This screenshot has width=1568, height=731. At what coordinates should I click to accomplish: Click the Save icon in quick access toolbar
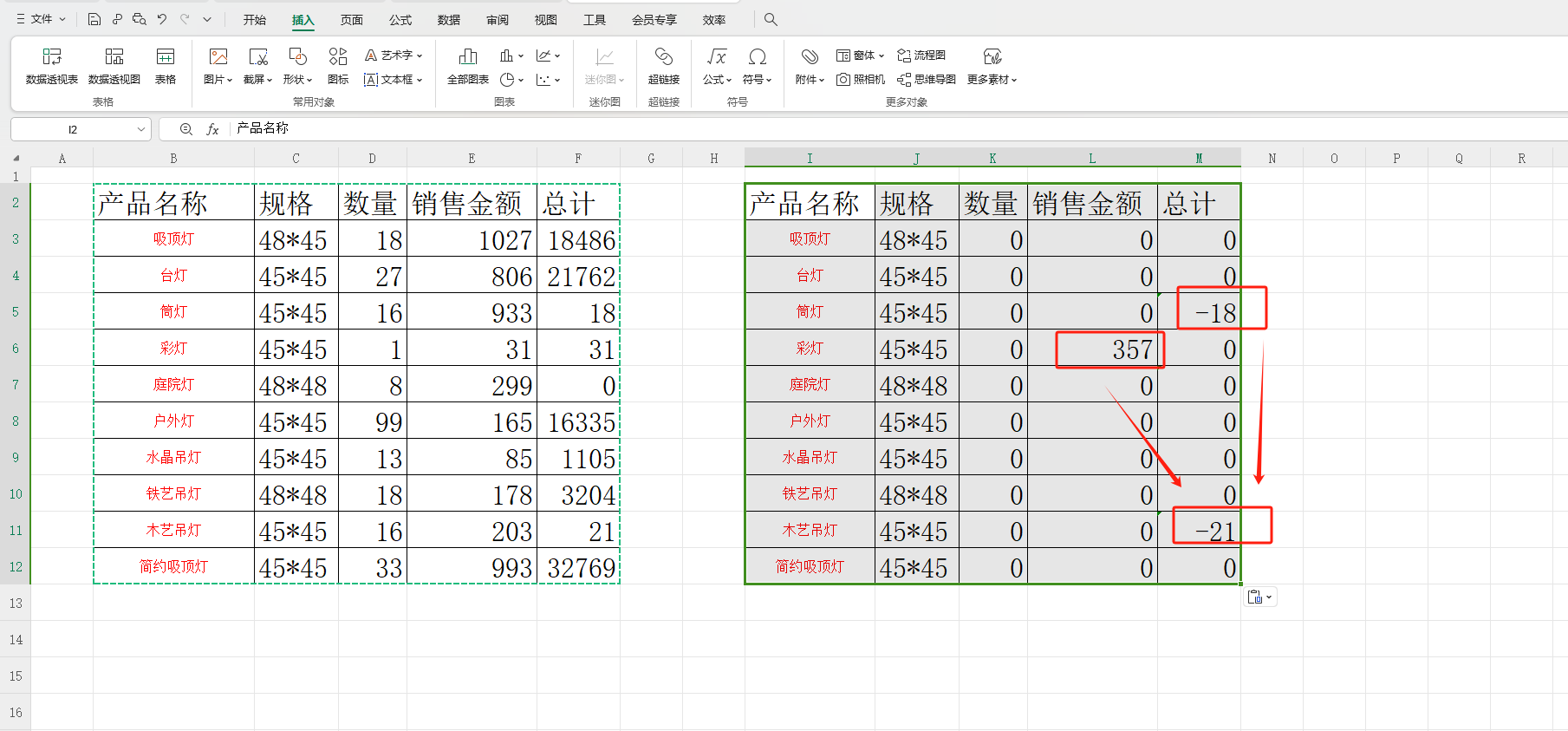pyautogui.click(x=94, y=19)
